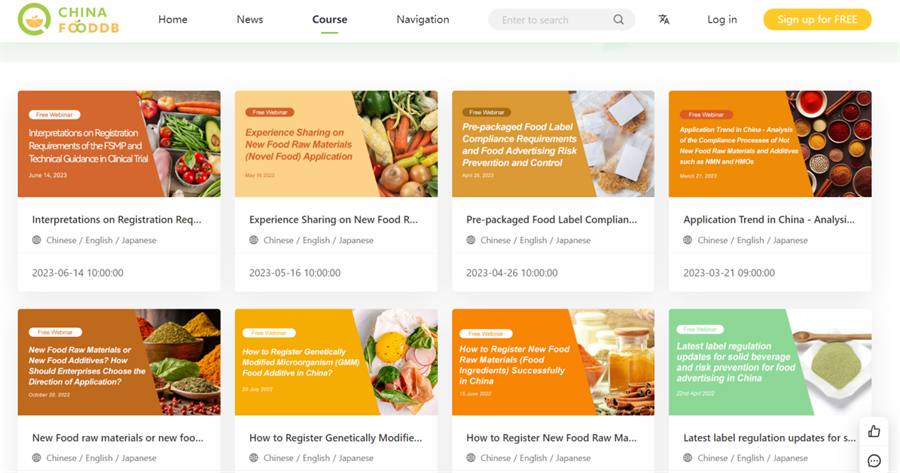Open the News menu item
Image resolution: width=900 pixels, height=473 pixels.
(250, 20)
